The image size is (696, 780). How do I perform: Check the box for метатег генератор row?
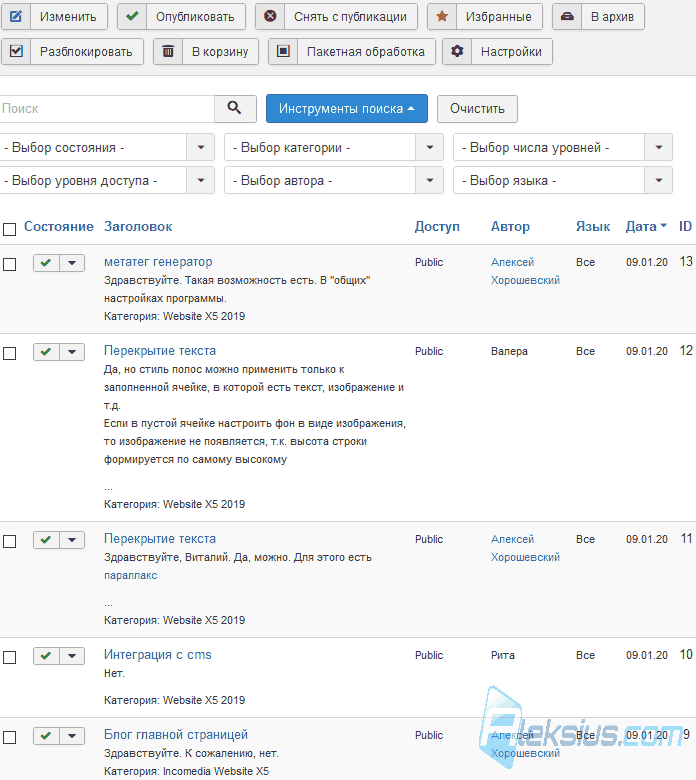[9, 264]
